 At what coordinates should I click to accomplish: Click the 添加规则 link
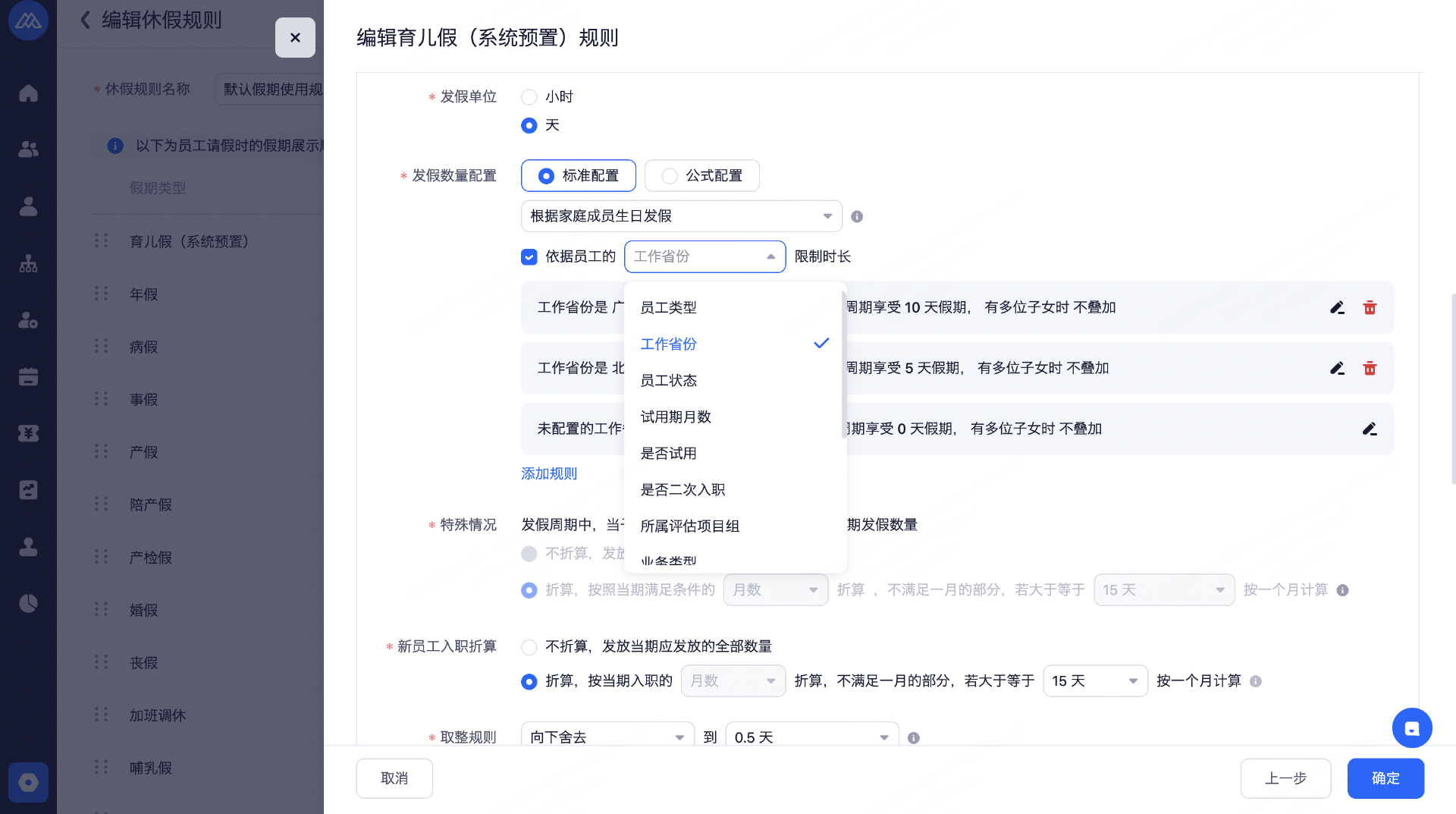pyautogui.click(x=549, y=473)
